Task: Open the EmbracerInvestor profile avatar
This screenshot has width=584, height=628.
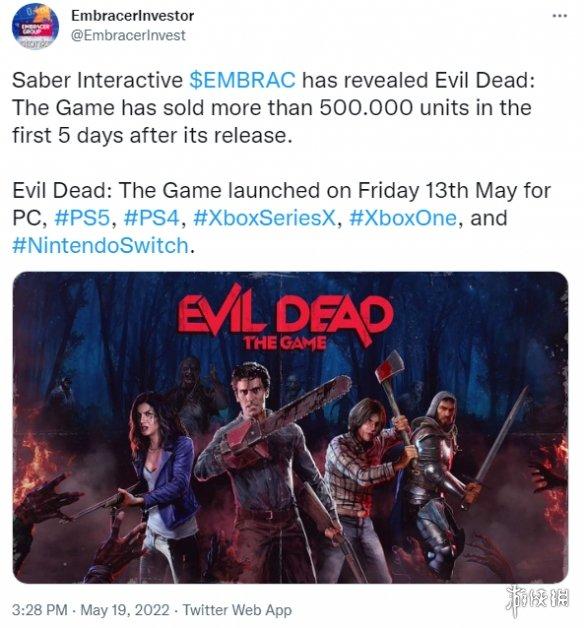Action: 35,26
